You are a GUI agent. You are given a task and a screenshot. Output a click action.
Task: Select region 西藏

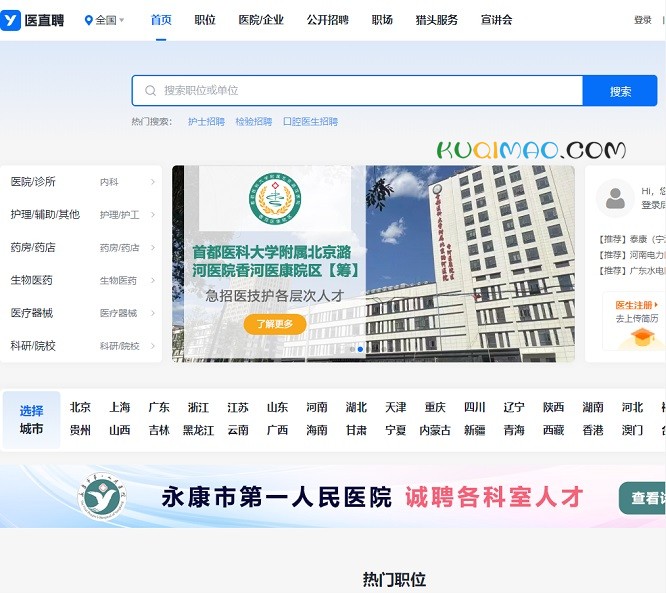[x=553, y=430]
